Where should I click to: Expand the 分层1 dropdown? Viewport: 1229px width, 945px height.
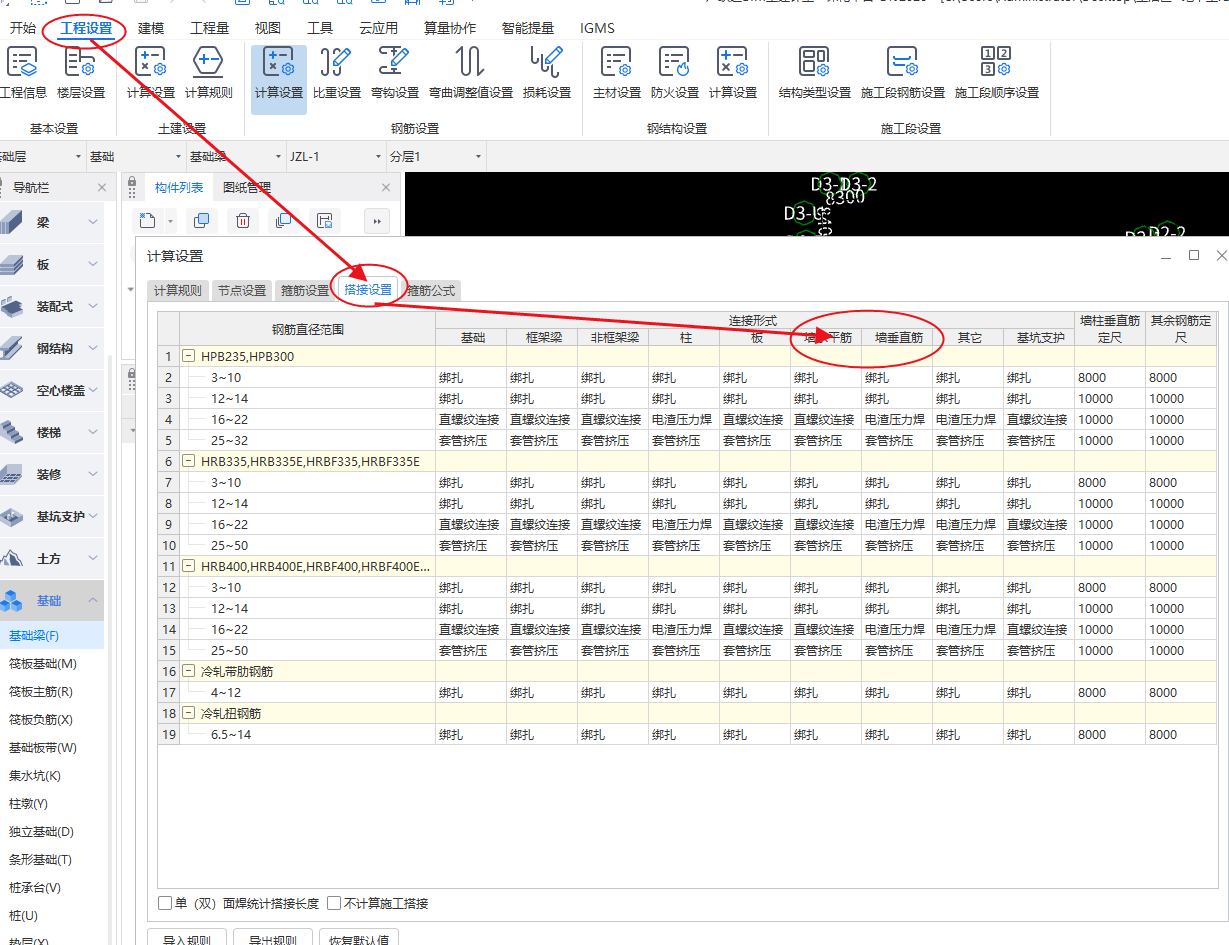click(478, 157)
